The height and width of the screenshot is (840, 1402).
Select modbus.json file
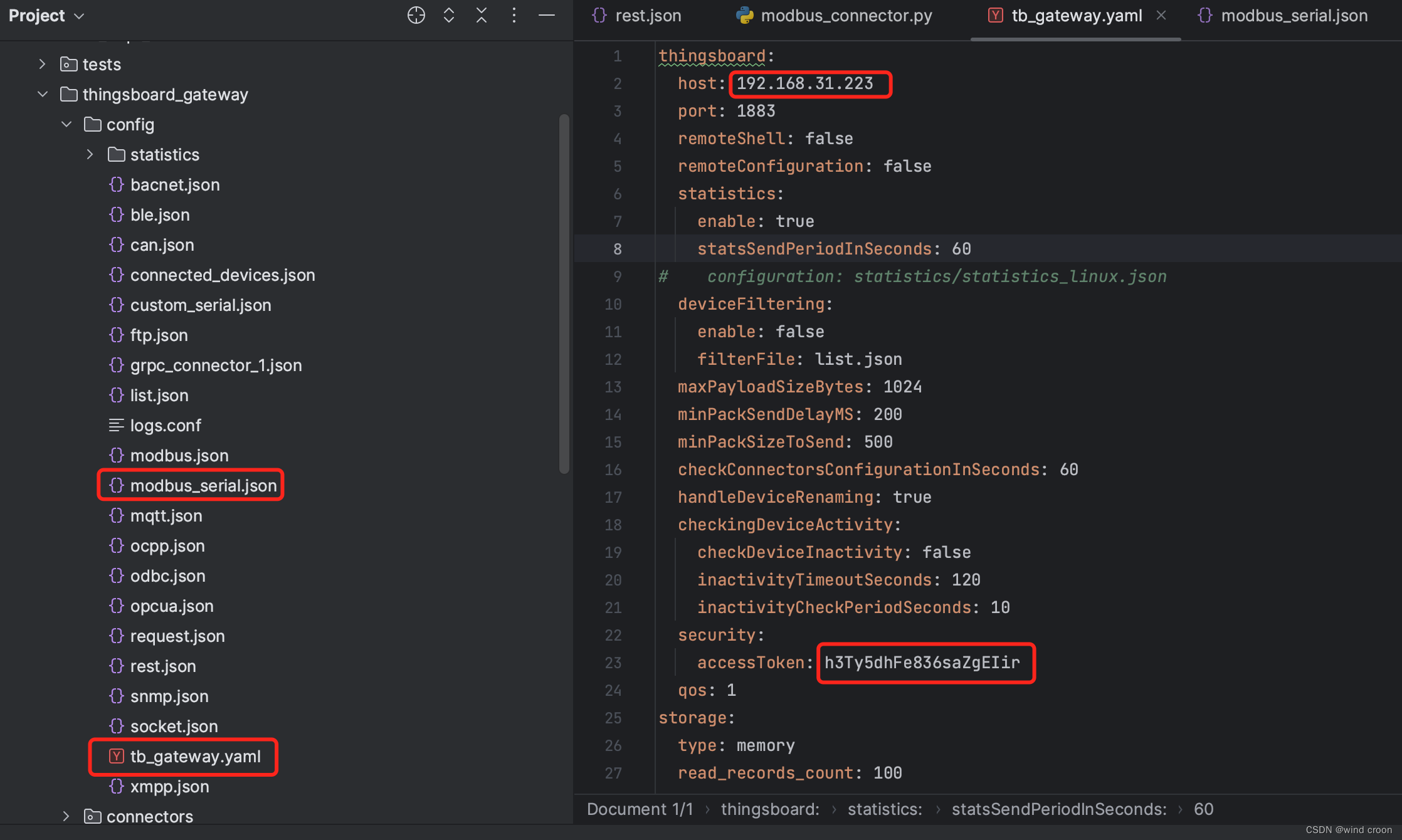coord(179,455)
